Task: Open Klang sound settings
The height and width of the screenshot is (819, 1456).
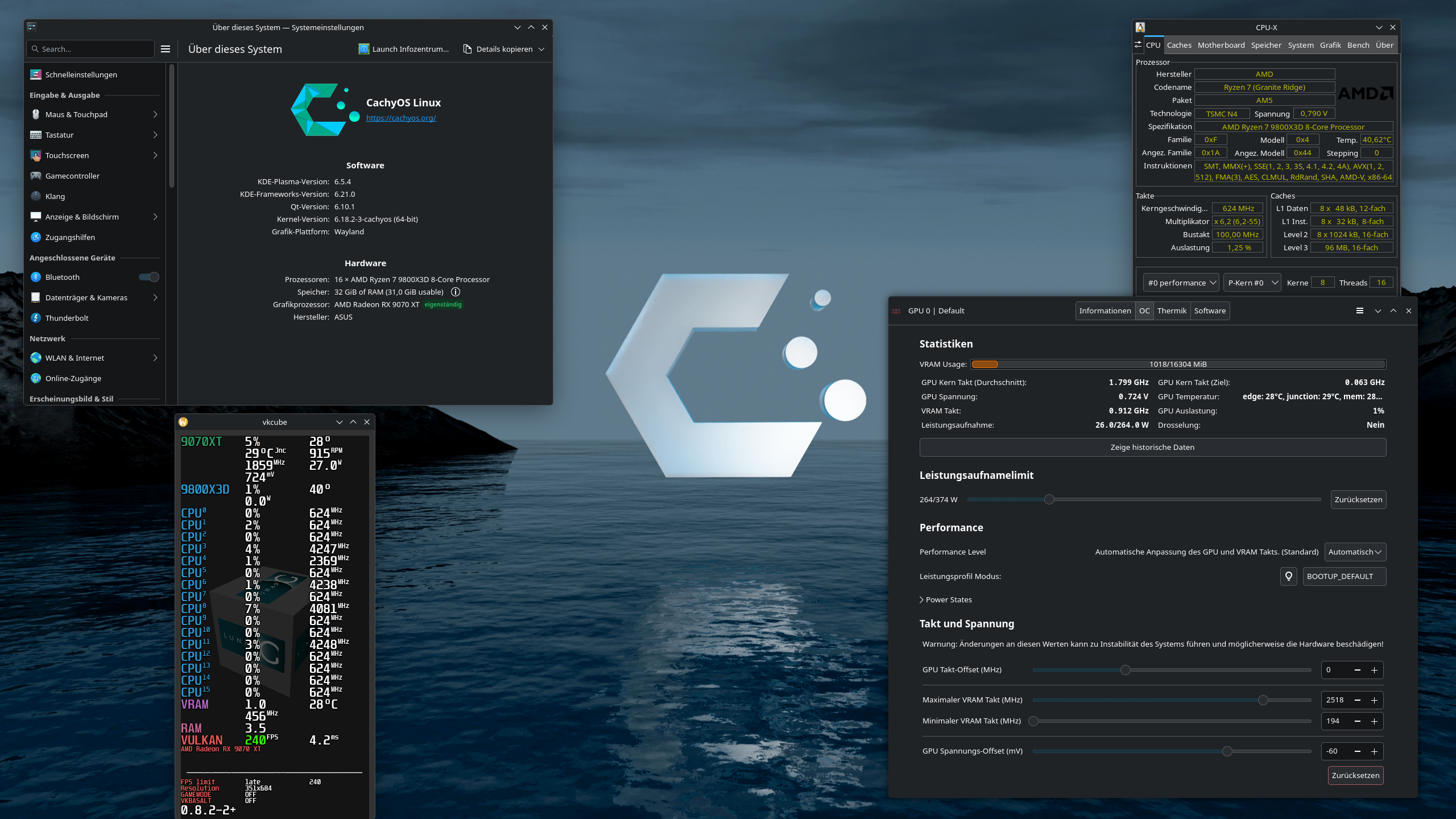Action: coord(95,196)
